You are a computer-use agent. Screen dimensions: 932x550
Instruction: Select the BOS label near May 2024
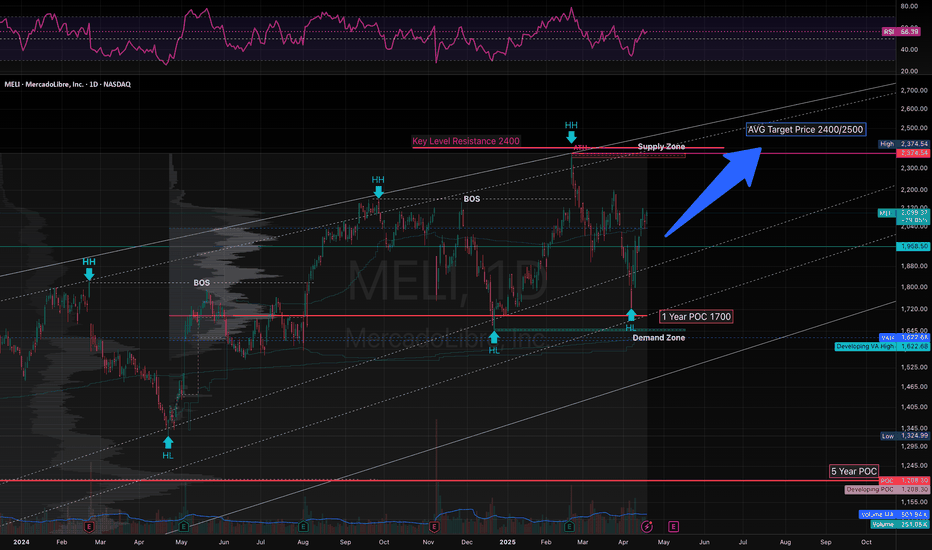pyautogui.click(x=201, y=283)
